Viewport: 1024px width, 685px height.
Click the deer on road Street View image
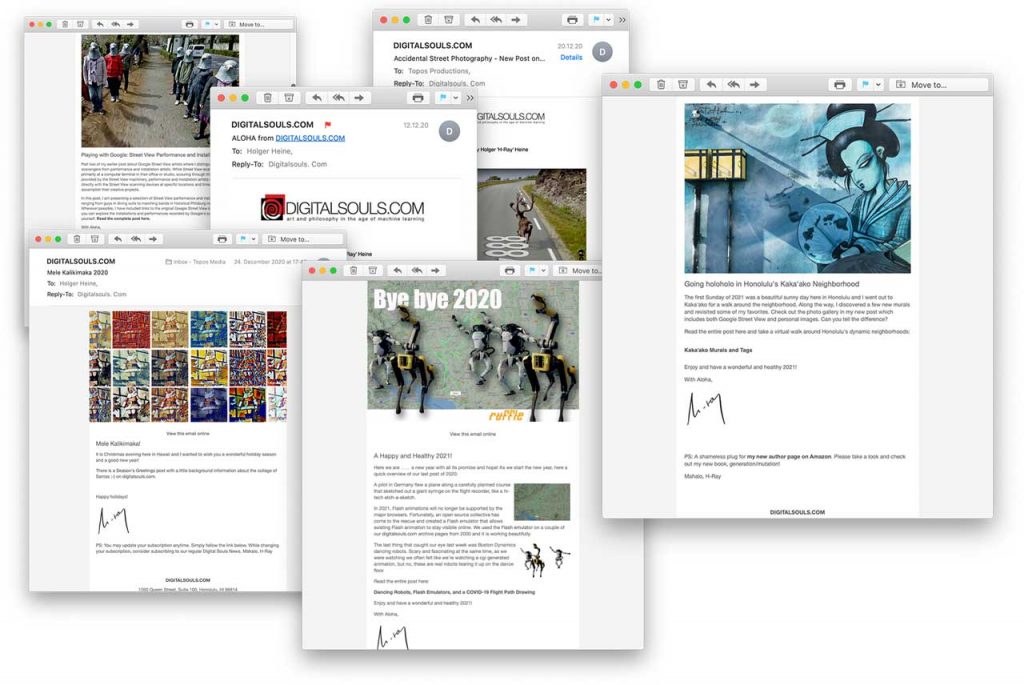coord(532,215)
